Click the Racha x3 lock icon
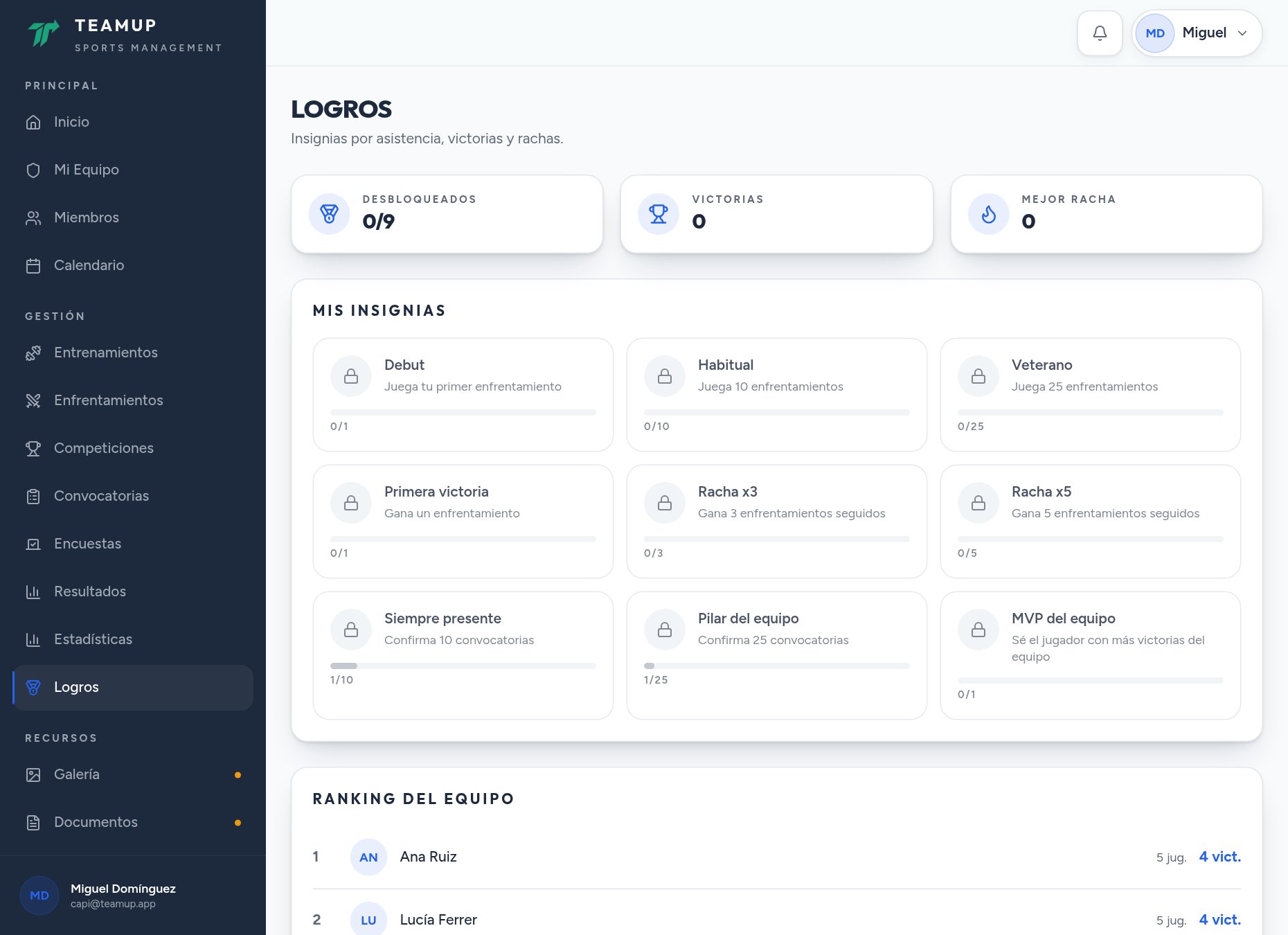The image size is (1288, 935). coord(665,503)
